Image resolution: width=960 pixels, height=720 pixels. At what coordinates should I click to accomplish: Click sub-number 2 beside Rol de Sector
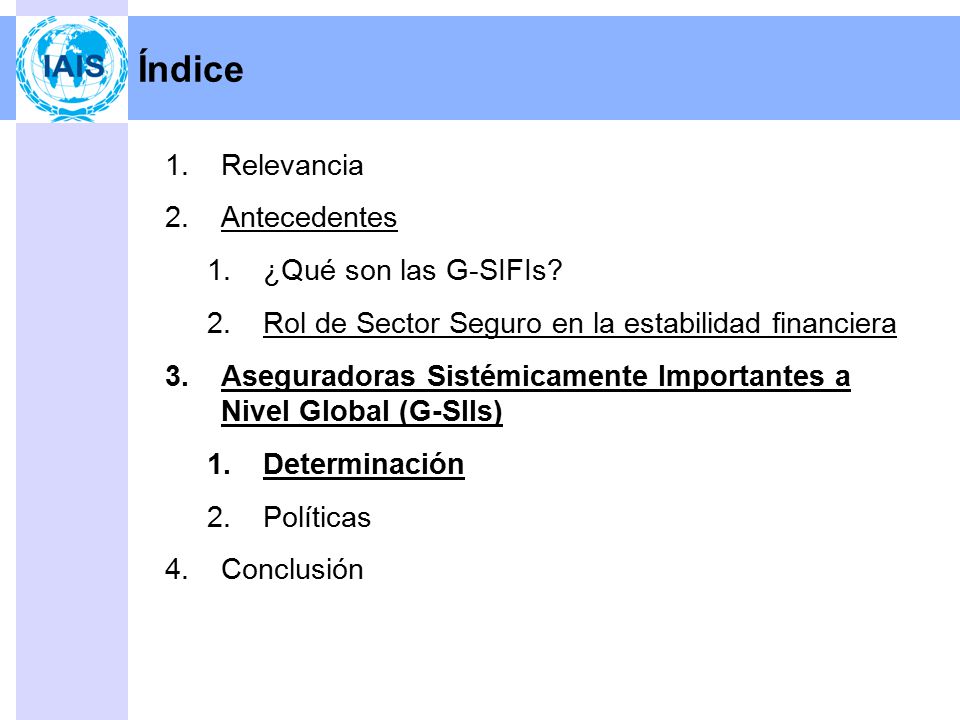(x=219, y=323)
